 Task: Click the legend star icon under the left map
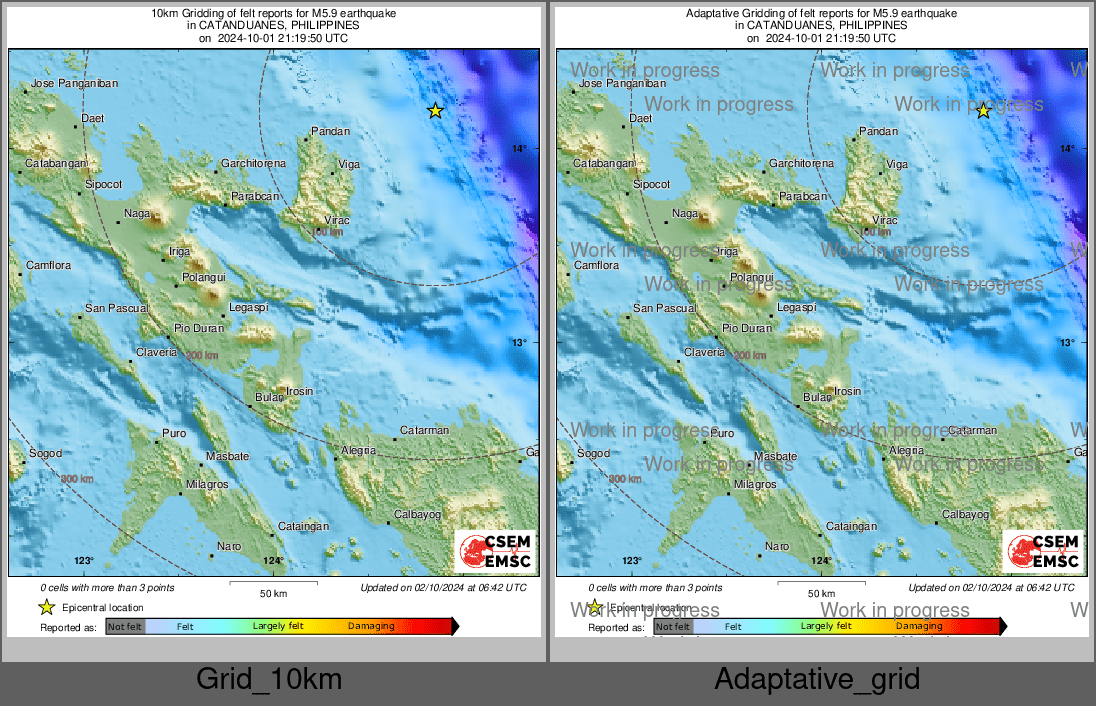click(46, 607)
